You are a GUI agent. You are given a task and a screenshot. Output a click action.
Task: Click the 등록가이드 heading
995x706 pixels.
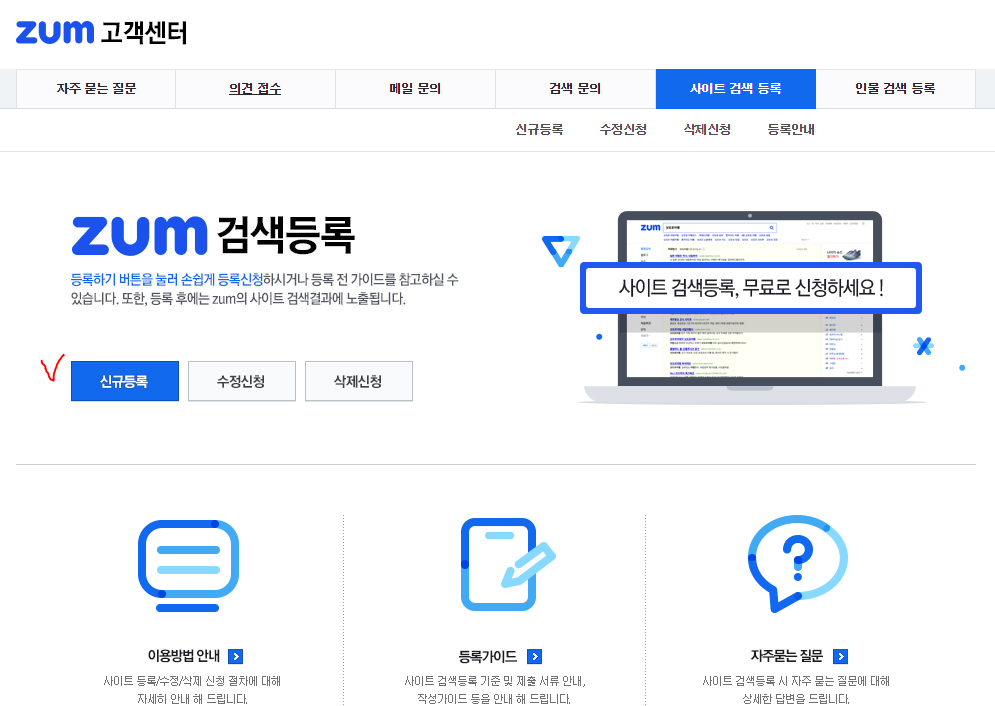point(487,656)
